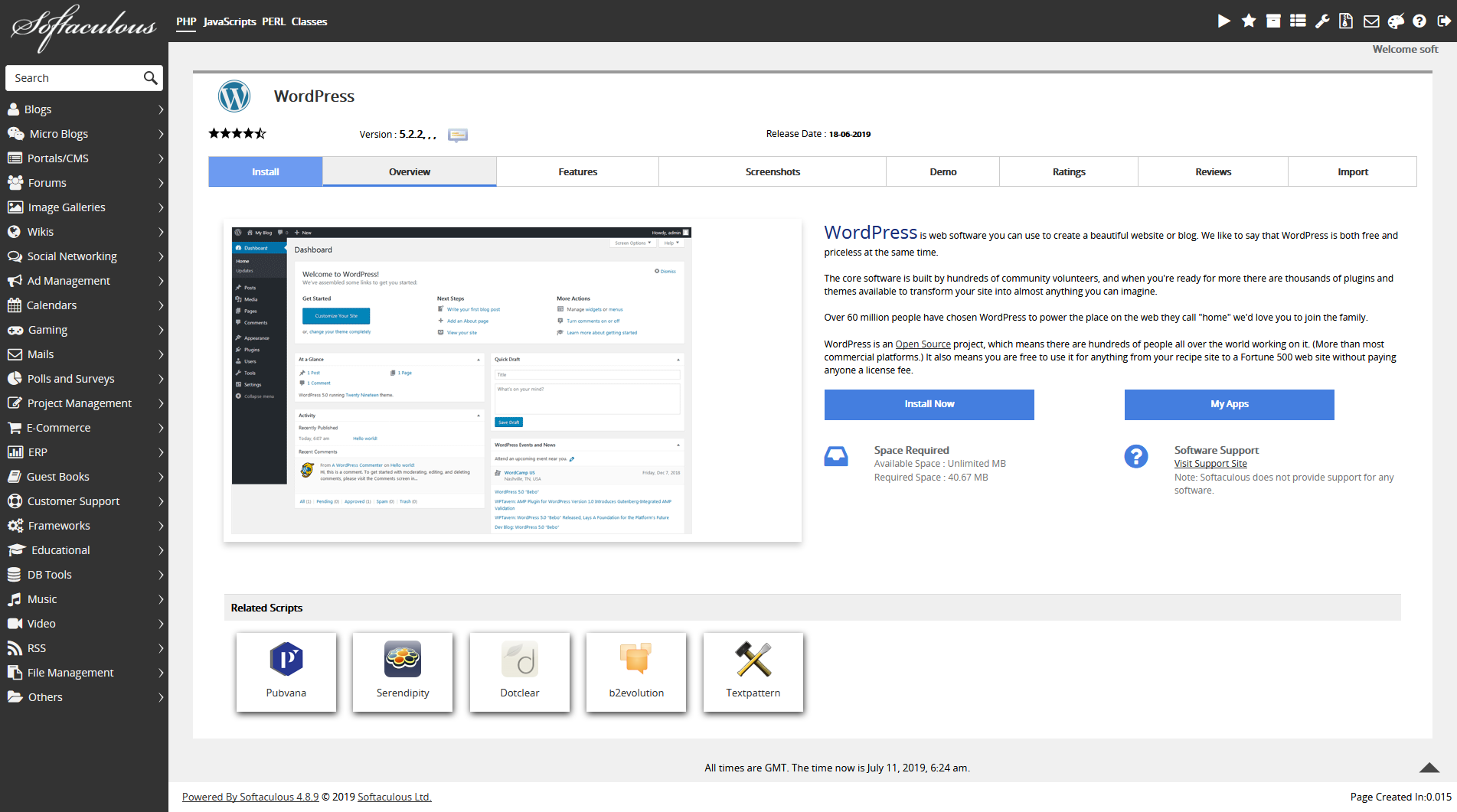This screenshot has width=1457, height=812.
Task: Click the changelog icon next to version
Action: [457, 135]
